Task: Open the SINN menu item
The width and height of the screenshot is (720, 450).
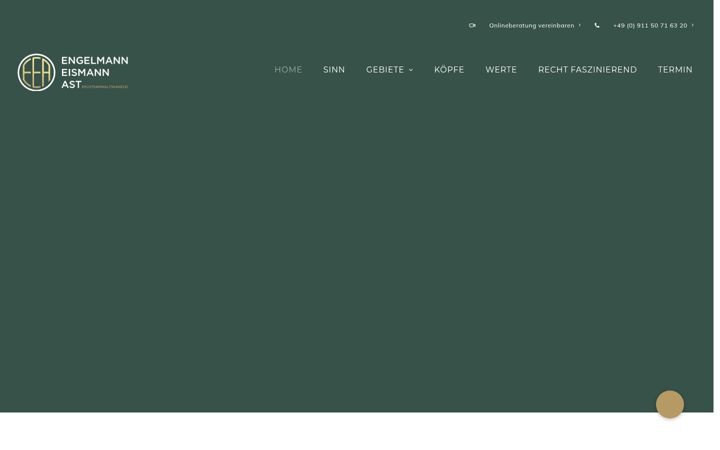Action: pyautogui.click(x=334, y=70)
